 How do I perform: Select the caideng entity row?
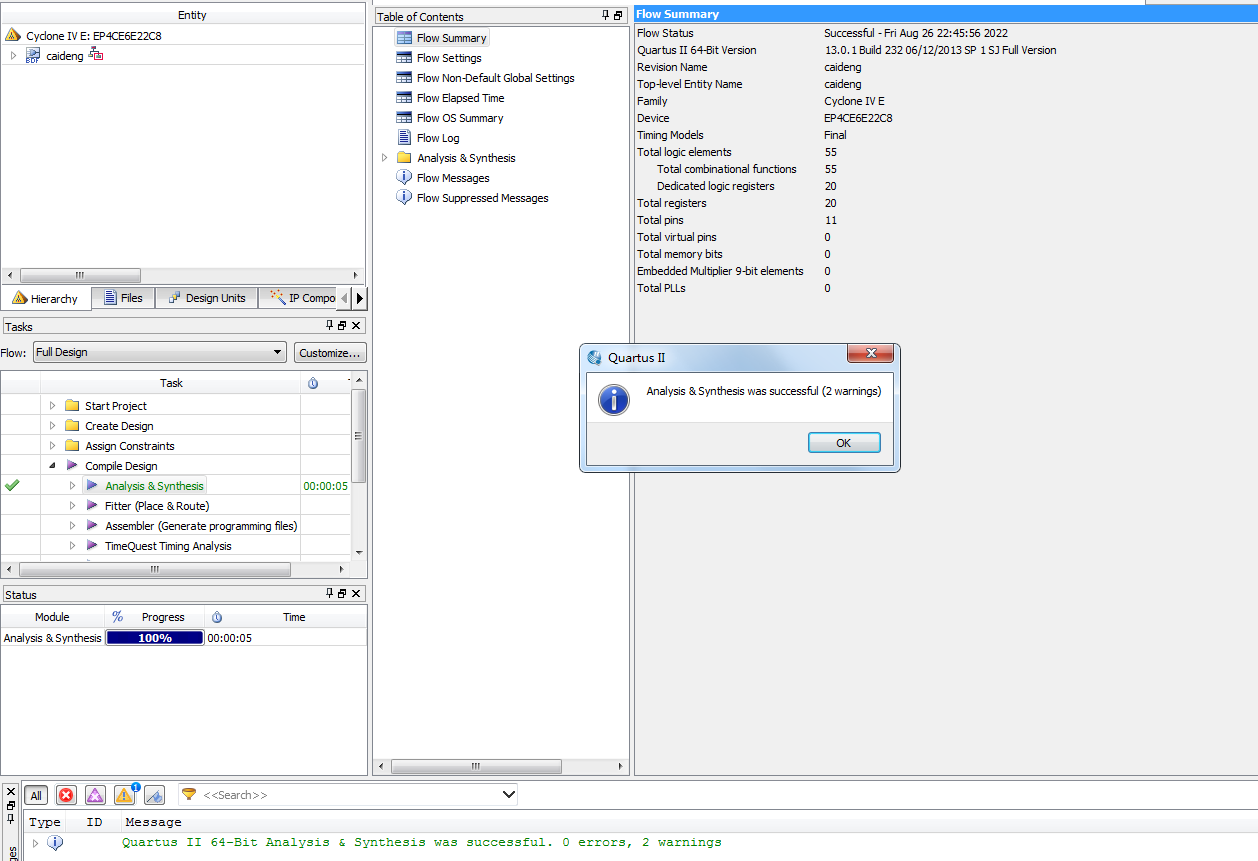[182, 56]
